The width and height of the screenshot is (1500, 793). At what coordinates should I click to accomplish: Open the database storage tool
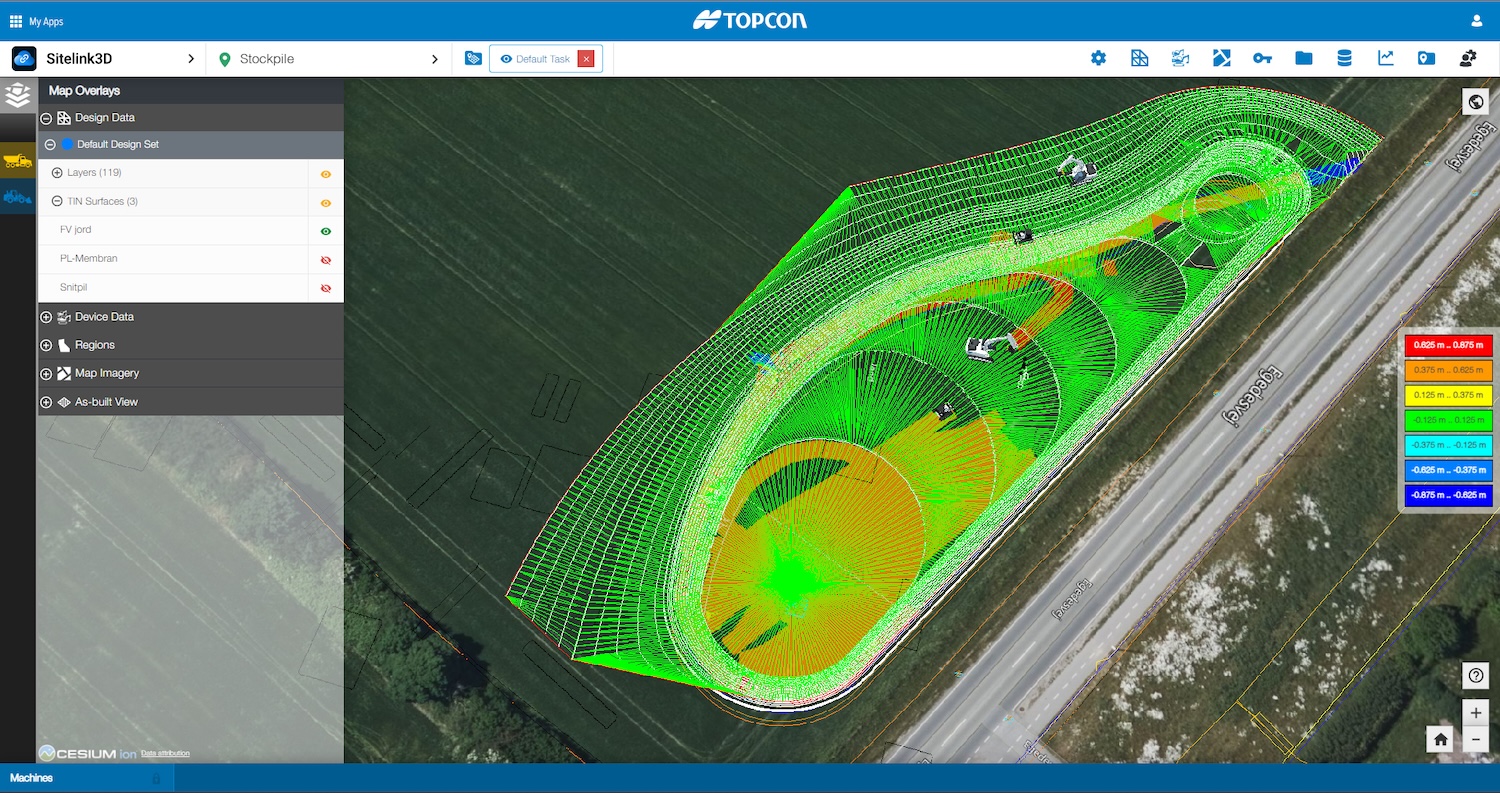pyautogui.click(x=1343, y=58)
